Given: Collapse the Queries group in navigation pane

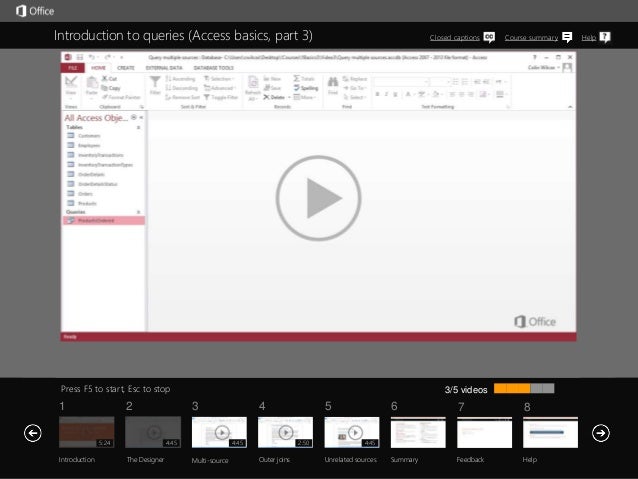Looking at the screenshot, I should (x=138, y=212).
